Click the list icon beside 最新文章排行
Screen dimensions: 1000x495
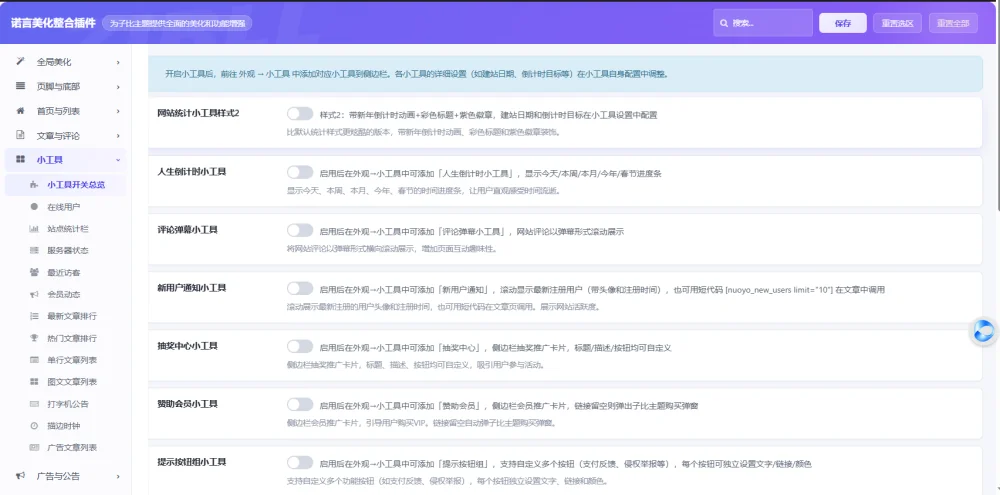[34, 316]
